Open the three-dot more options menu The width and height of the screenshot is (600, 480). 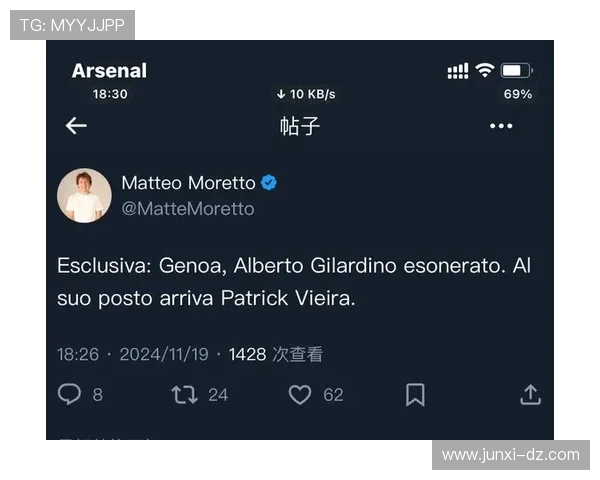500,126
